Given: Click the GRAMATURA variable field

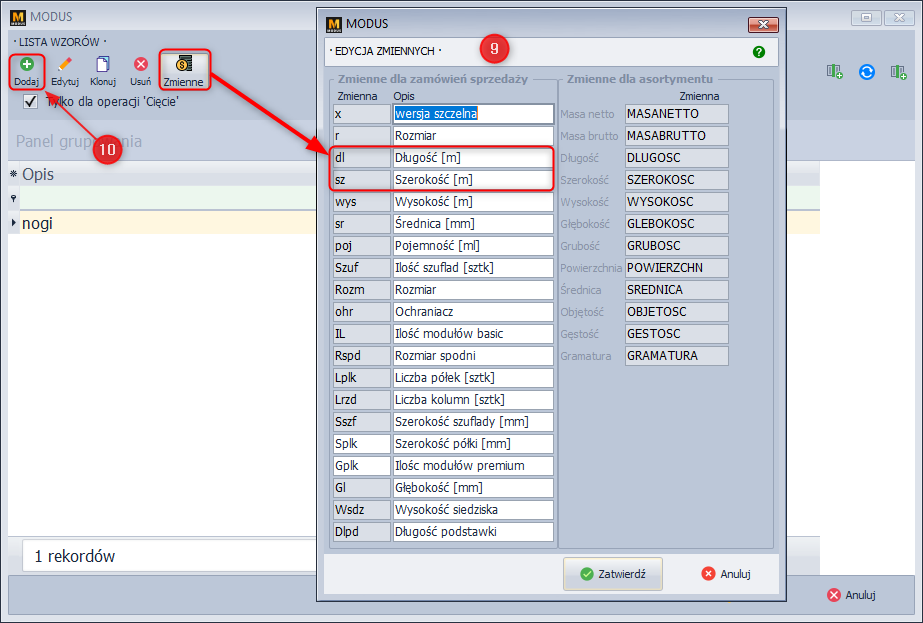Looking at the screenshot, I should [676, 356].
